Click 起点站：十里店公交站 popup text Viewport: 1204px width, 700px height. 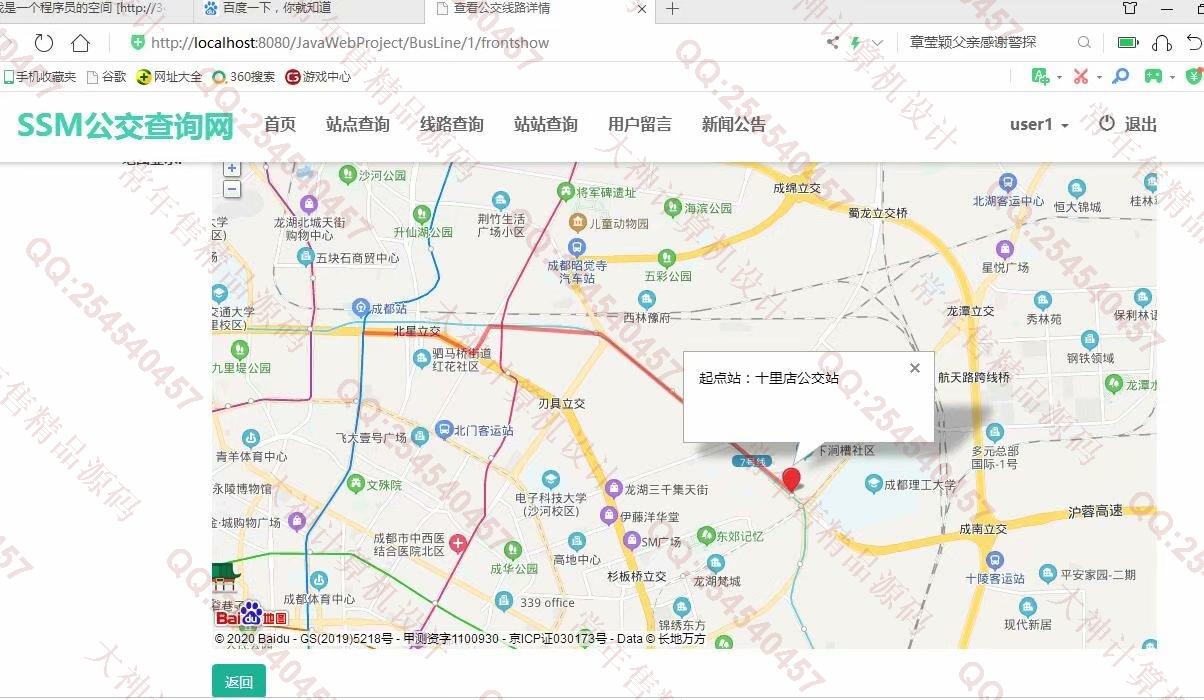click(769, 379)
